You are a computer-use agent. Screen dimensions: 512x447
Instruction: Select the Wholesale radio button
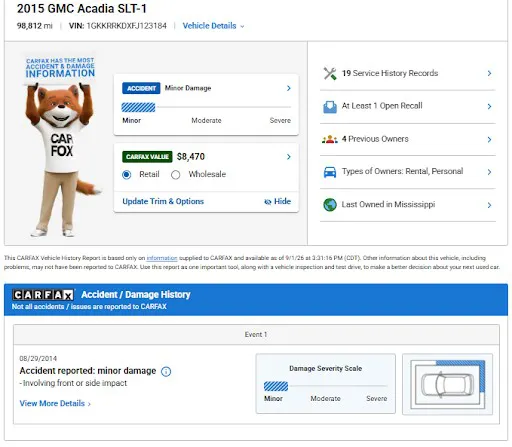[x=176, y=175]
